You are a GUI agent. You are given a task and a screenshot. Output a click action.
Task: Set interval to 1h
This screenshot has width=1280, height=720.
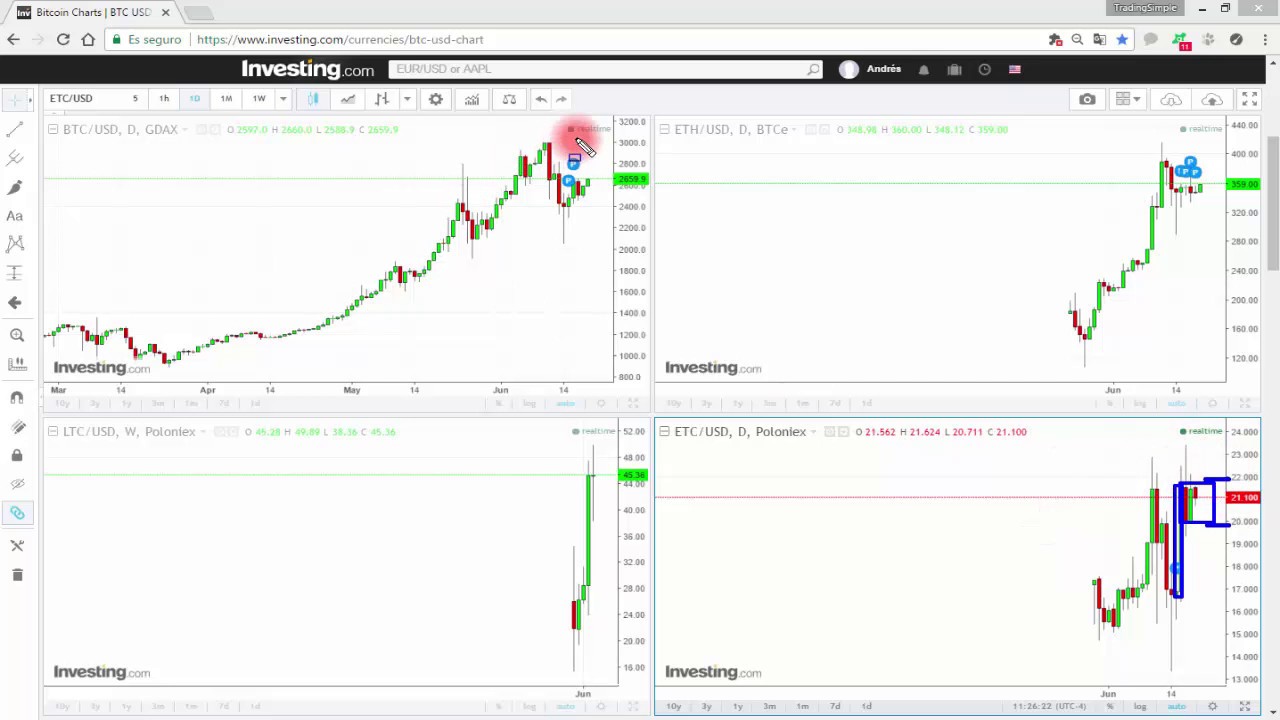point(164,99)
